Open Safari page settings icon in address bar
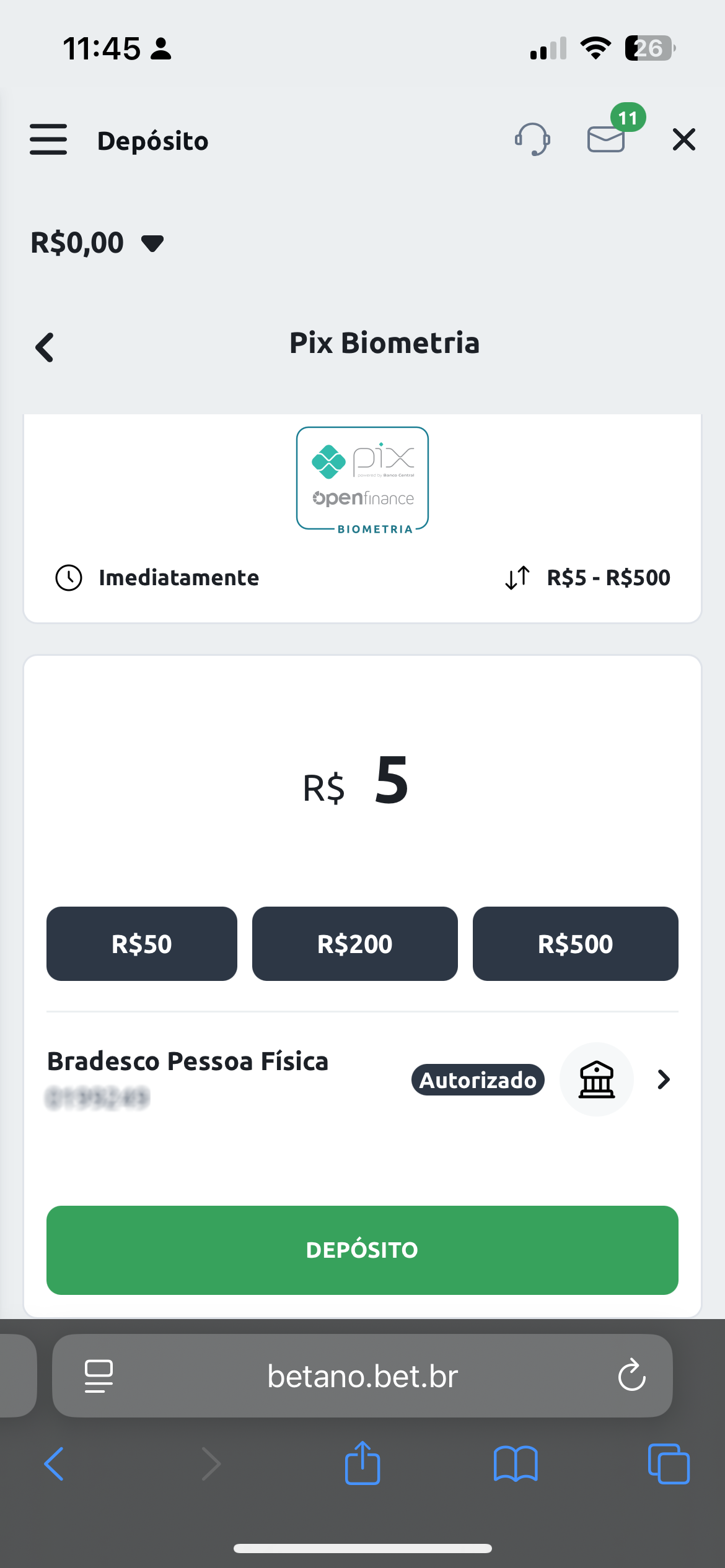 99,1376
